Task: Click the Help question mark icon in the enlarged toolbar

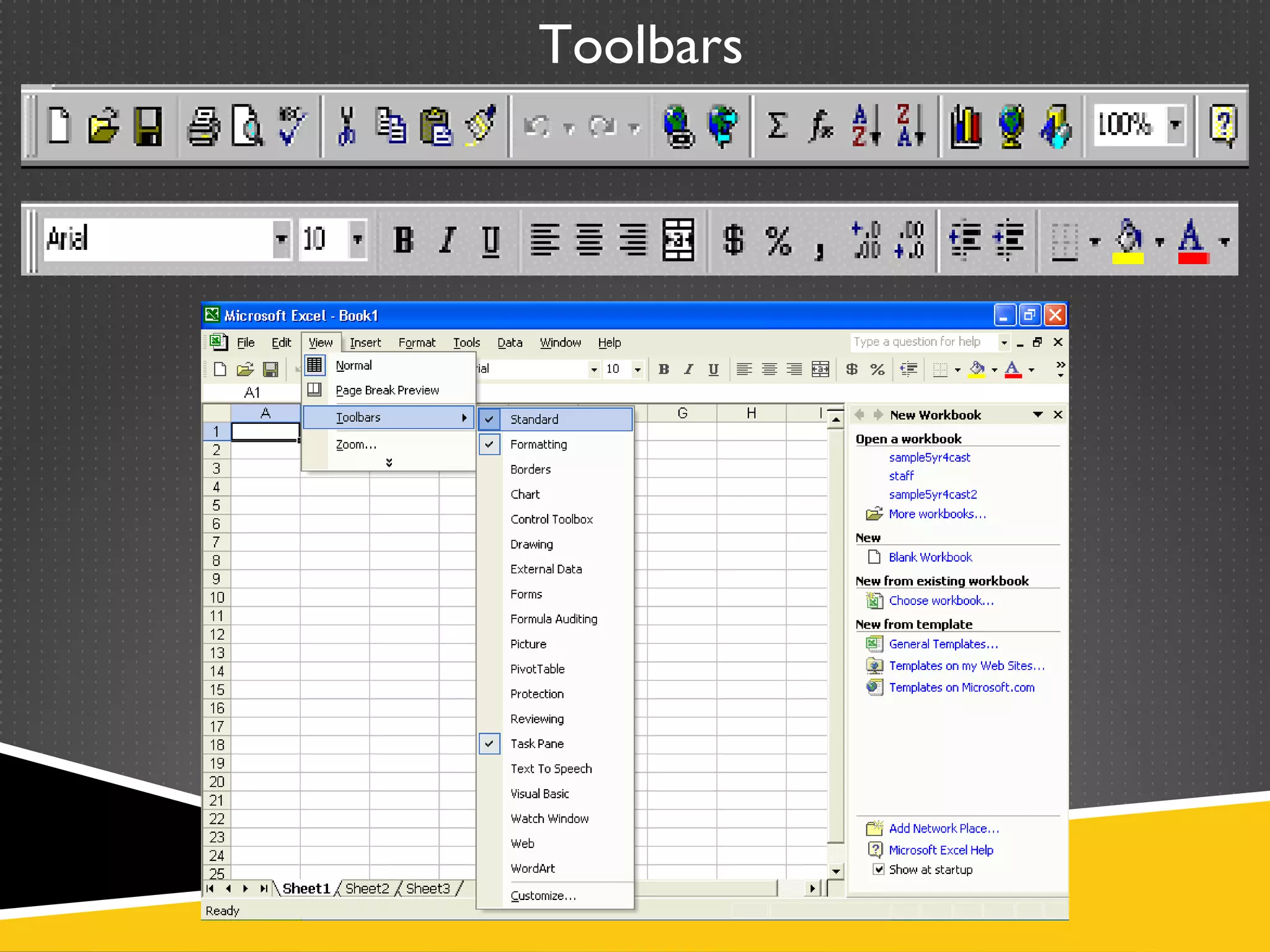Action: 1223,126
